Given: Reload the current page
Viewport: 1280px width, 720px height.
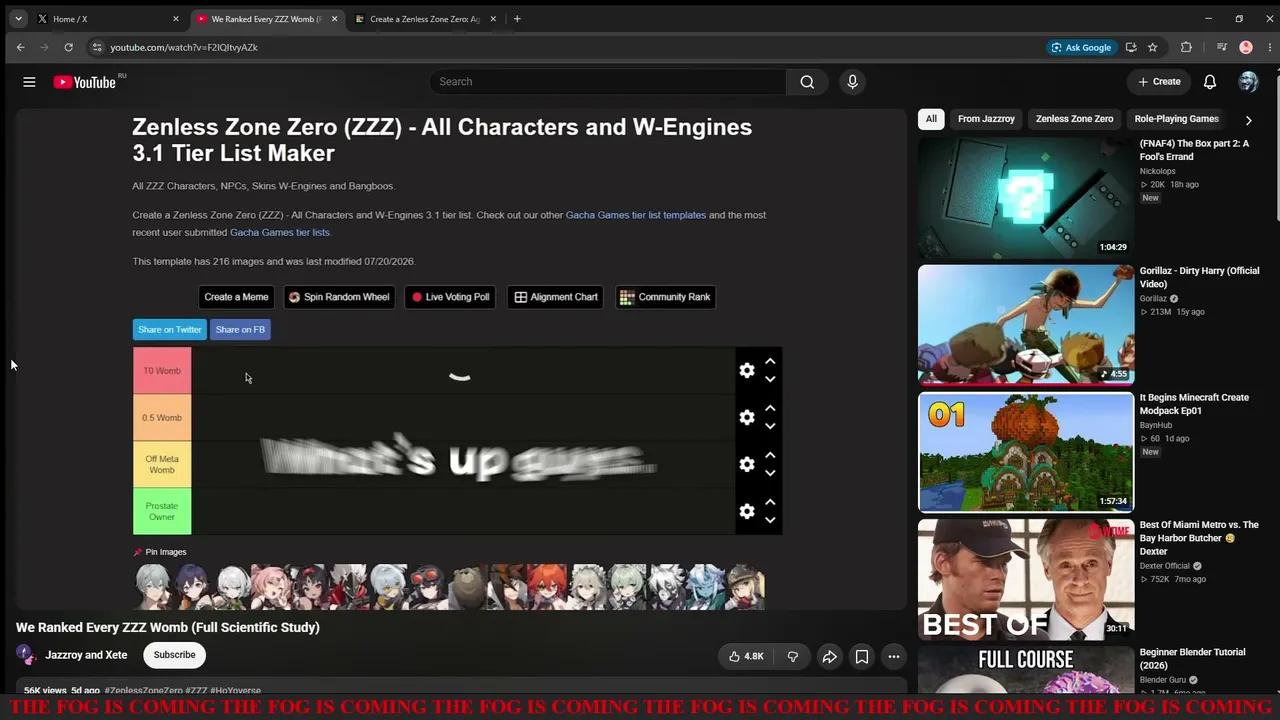Looking at the screenshot, I should (68, 47).
